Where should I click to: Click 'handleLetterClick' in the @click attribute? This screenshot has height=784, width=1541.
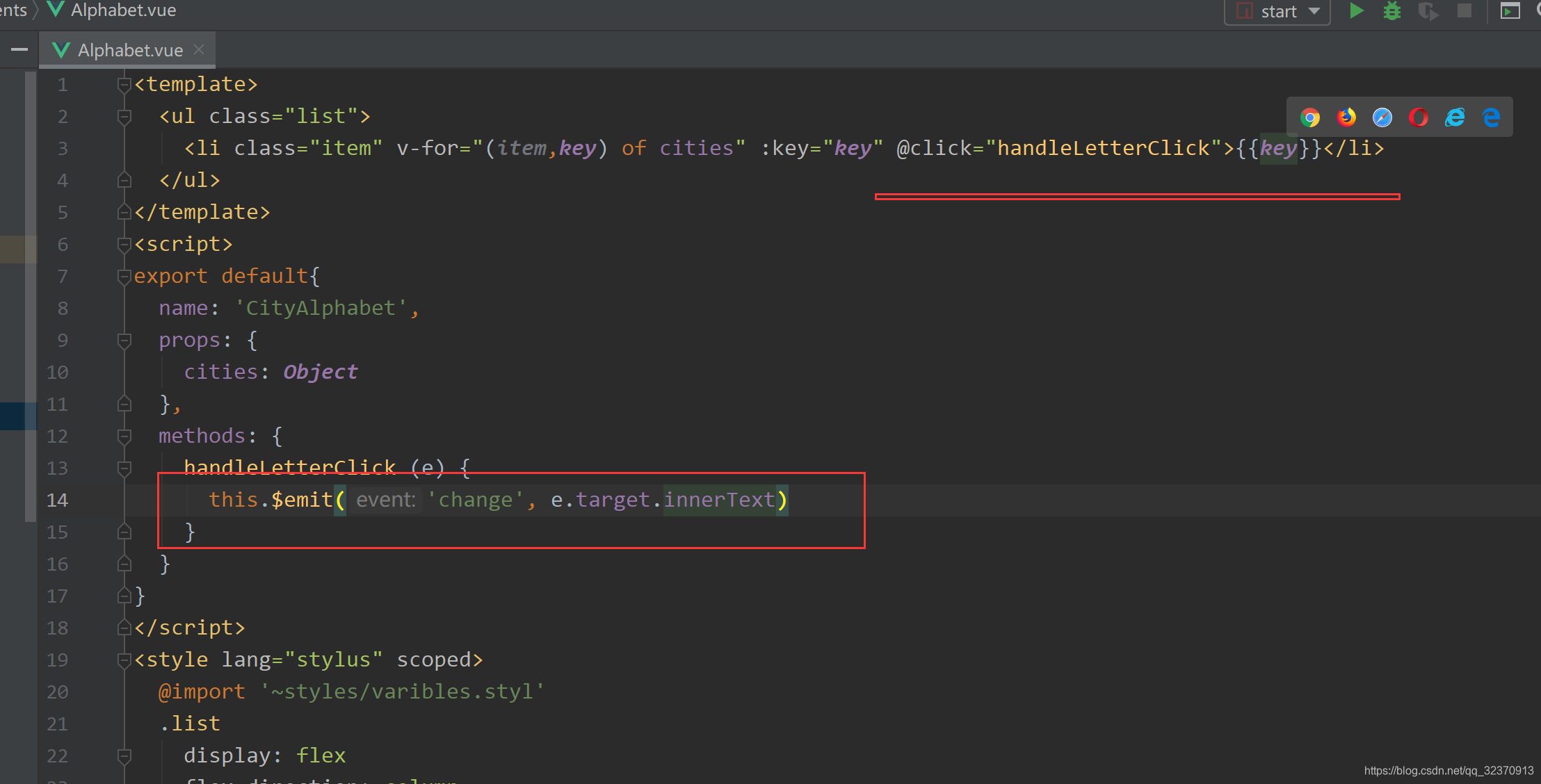coord(1104,148)
